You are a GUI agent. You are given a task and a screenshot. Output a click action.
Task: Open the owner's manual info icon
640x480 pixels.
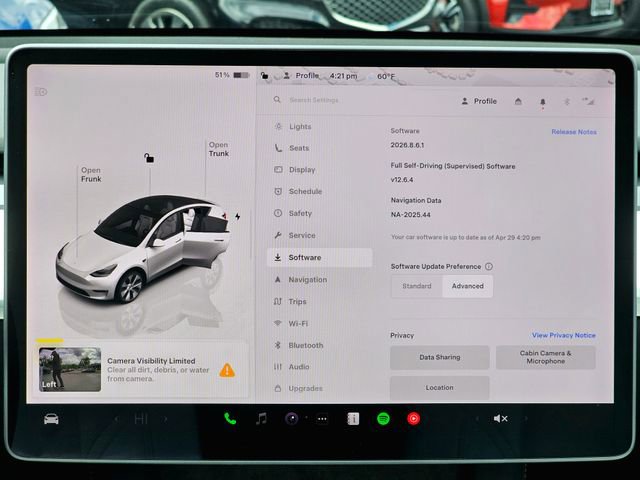[x=353, y=419]
